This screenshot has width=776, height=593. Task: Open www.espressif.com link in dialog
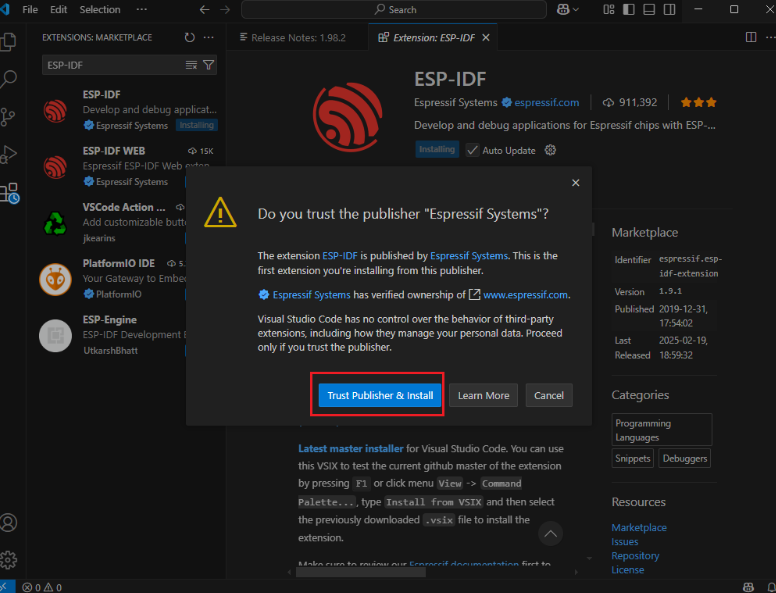(x=525, y=295)
